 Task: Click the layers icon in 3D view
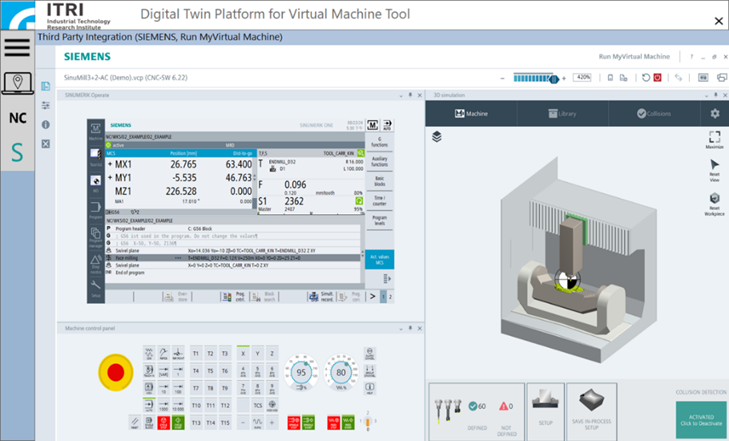(437, 137)
